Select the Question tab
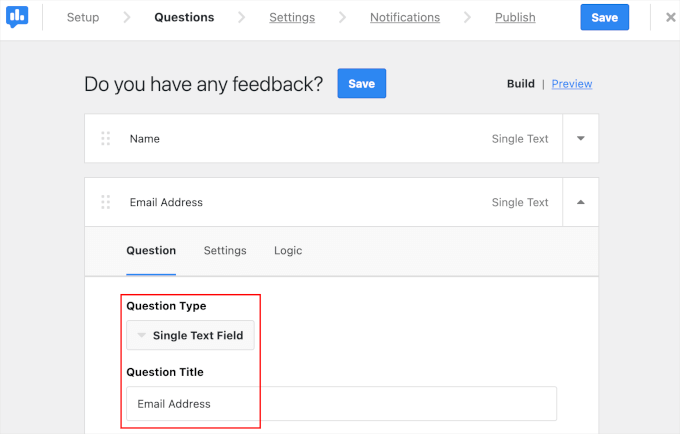680x434 pixels. click(x=151, y=250)
